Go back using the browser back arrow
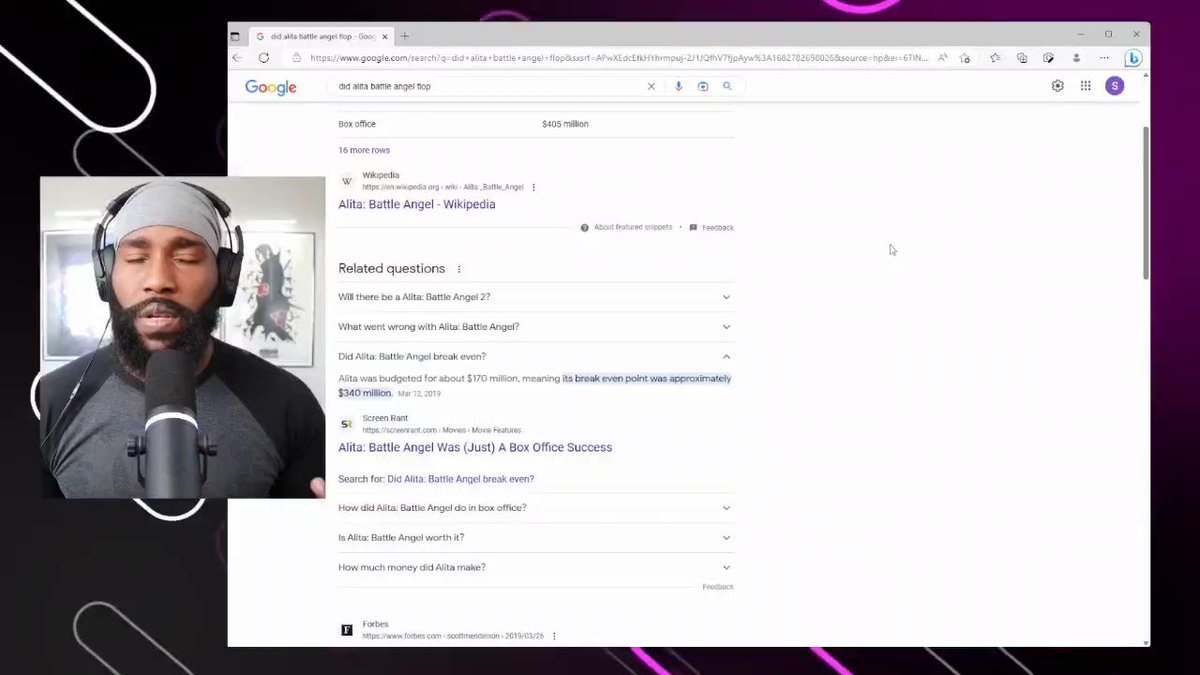 click(237, 58)
